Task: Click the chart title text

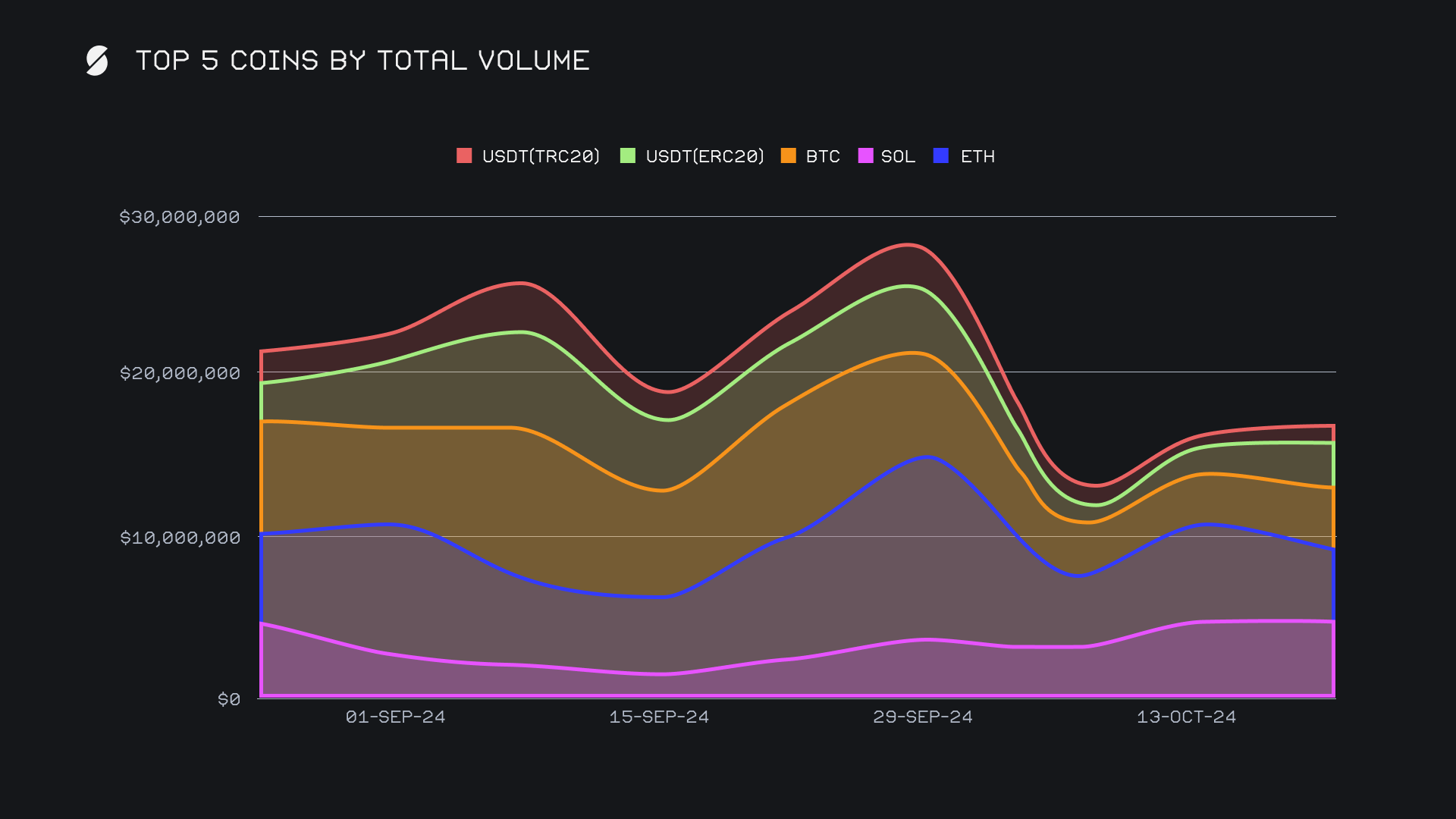Action: 362,61
